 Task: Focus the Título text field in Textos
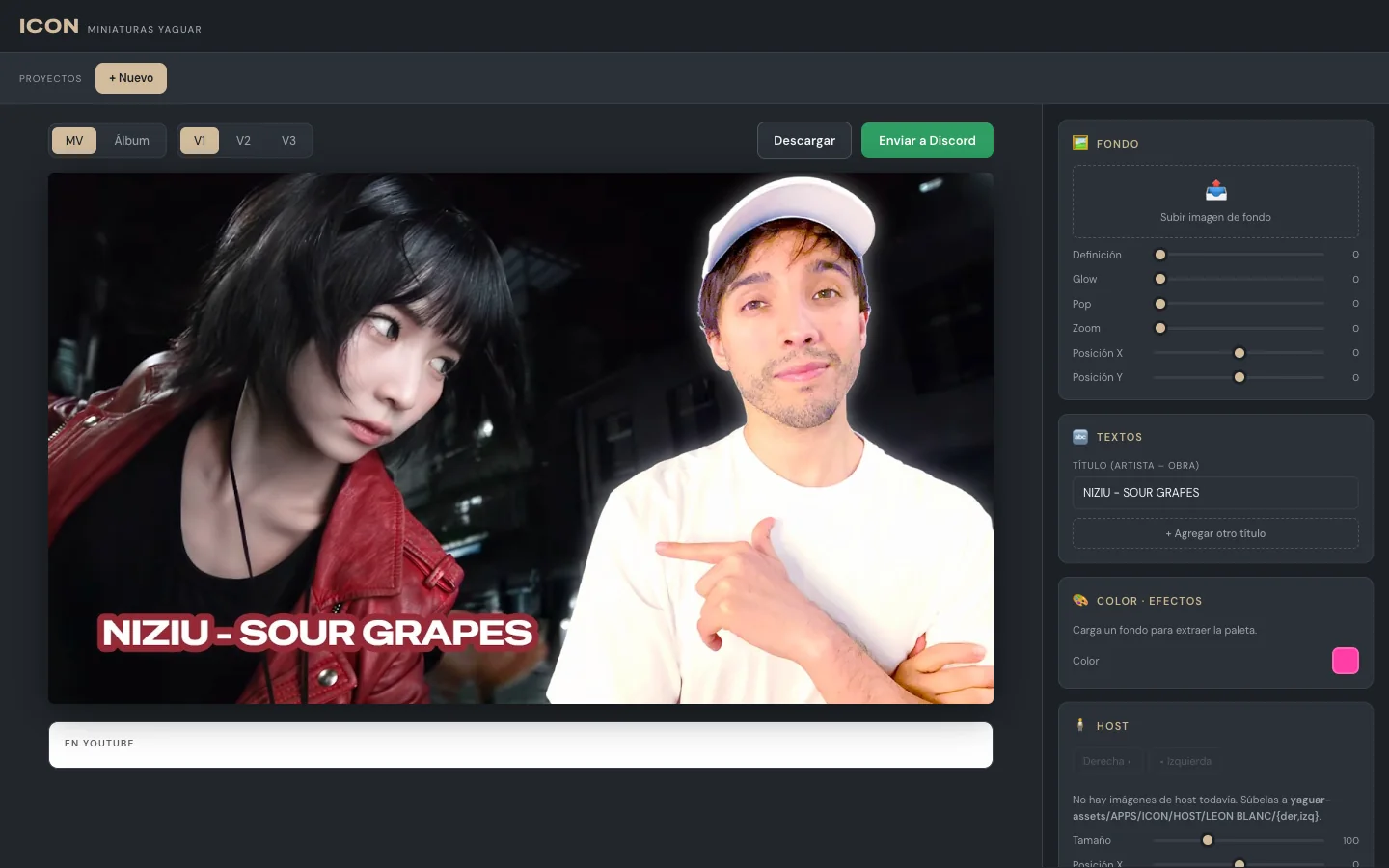pos(1215,493)
